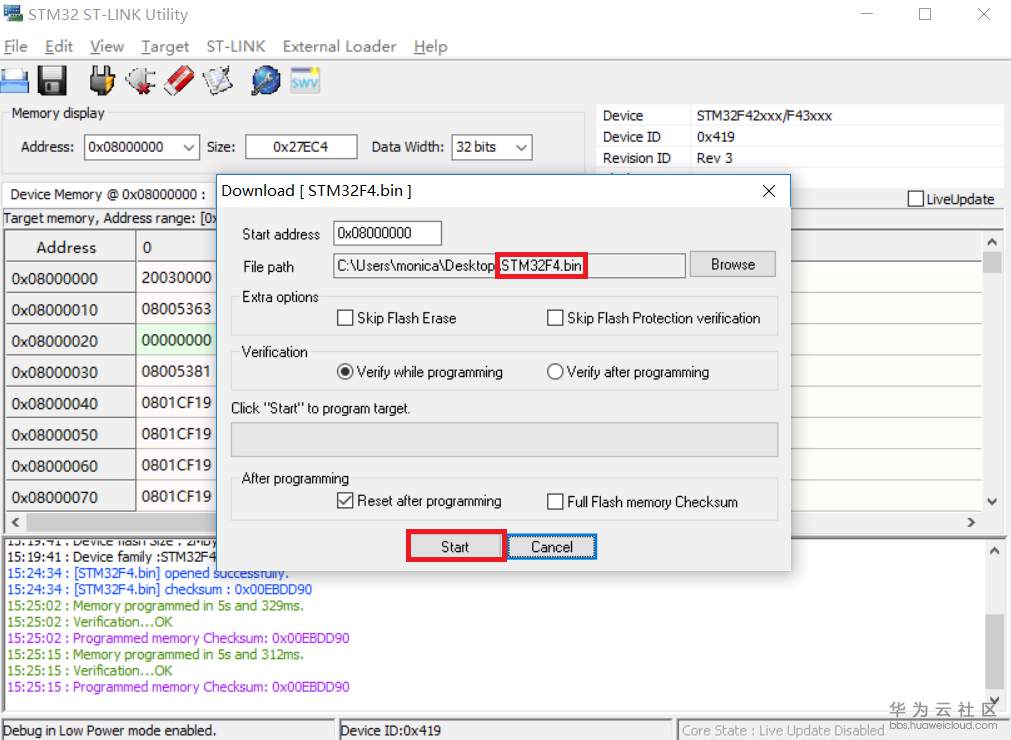The image size is (1011, 740).
Task: Maximize the ST-LINK Utility window
Action: [925, 14]
